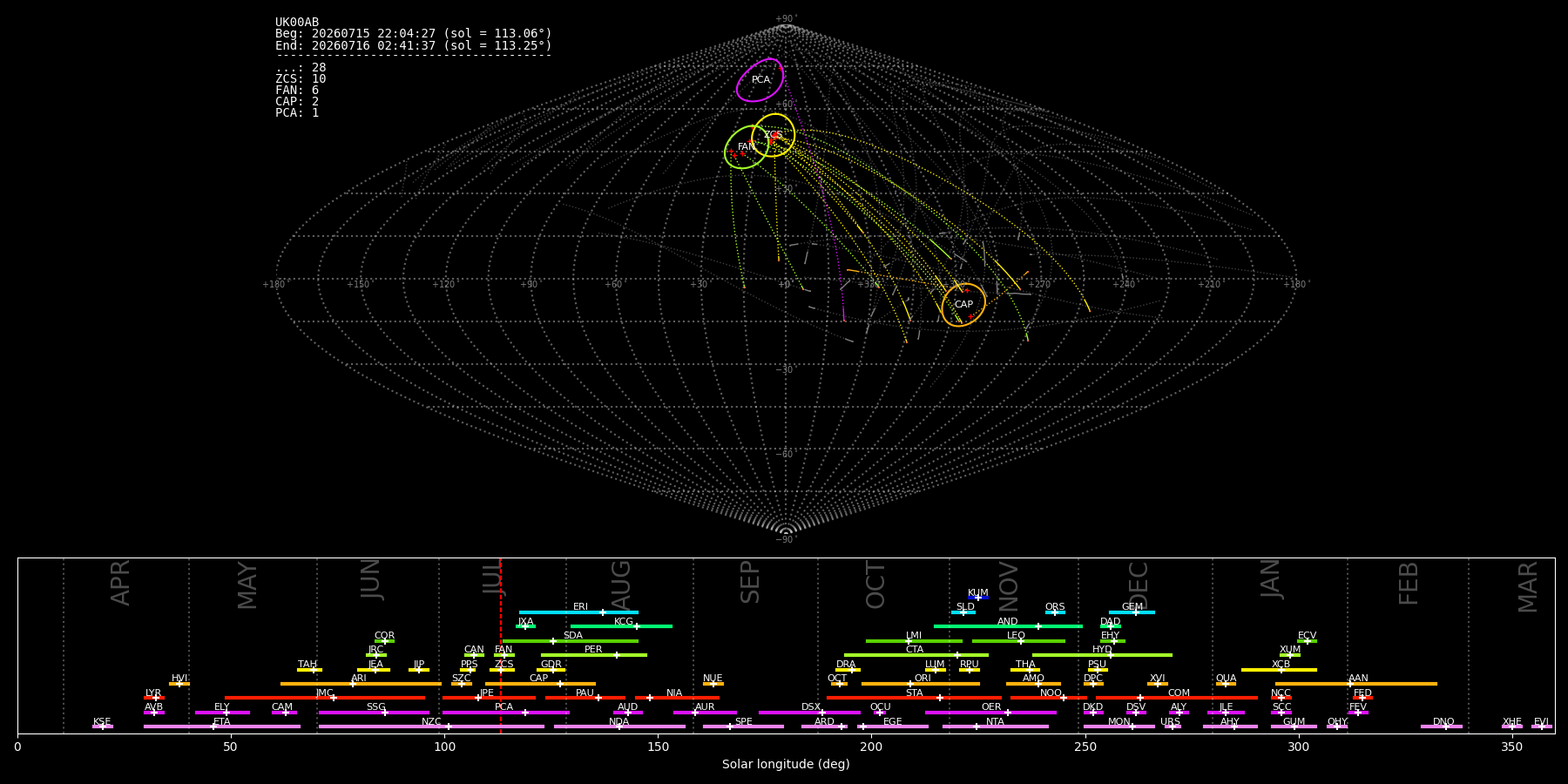Image resolution: width=1568 pixels, height=784 pixels.
Task: Click the Solar longitude axis label
Action: click(786, 764)
